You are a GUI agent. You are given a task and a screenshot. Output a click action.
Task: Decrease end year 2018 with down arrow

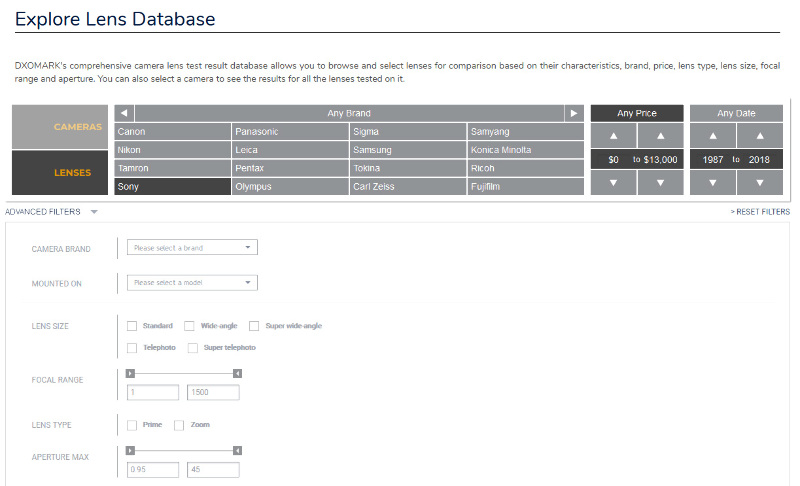click(760, 183)
